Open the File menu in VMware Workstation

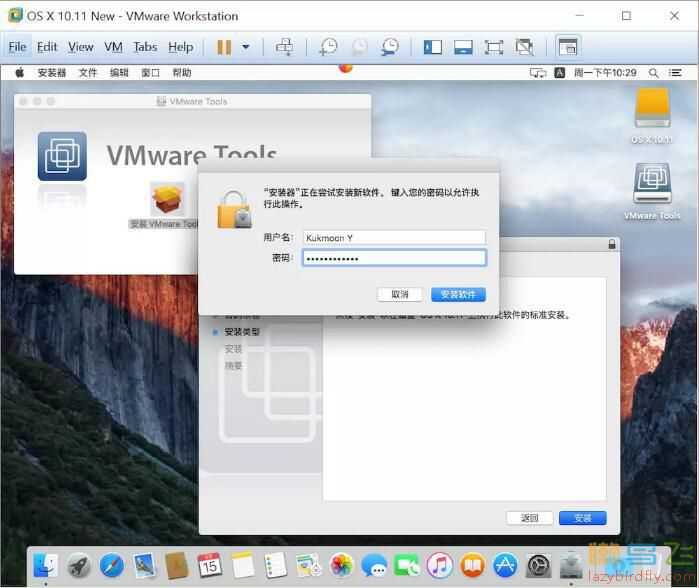(x=17, y=47)
